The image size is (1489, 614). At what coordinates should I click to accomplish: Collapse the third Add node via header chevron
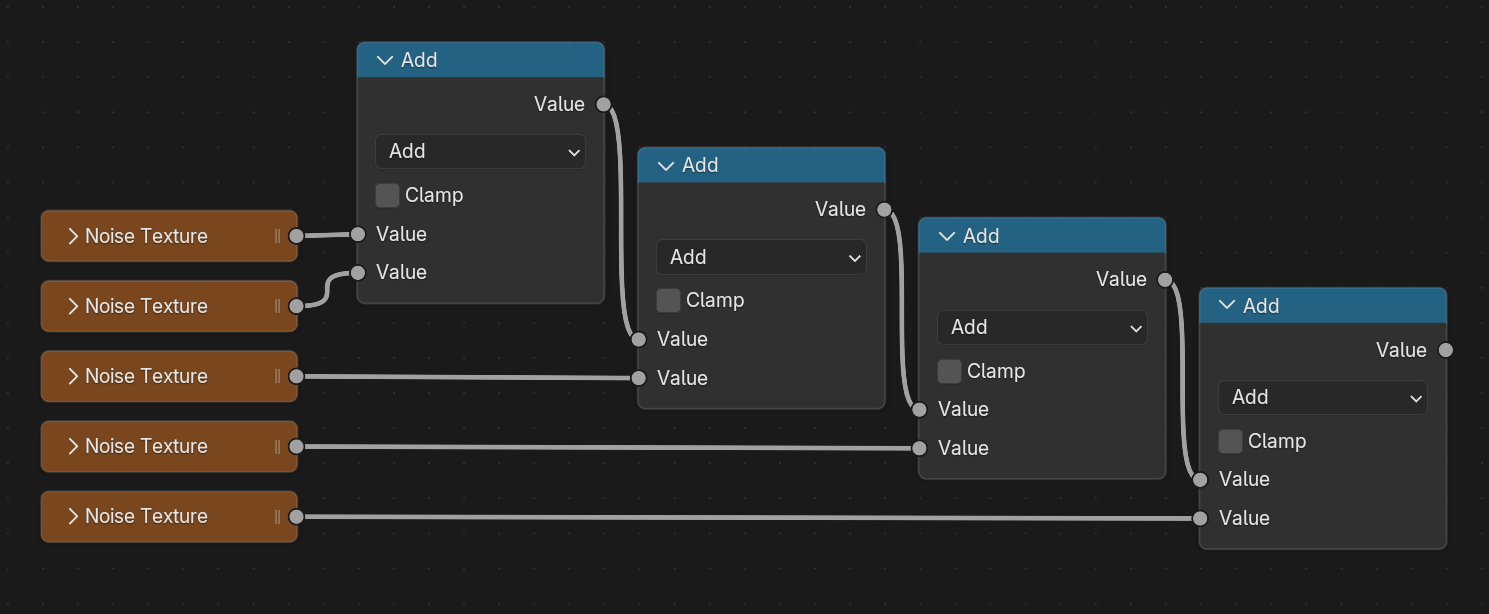pos(946,236)
